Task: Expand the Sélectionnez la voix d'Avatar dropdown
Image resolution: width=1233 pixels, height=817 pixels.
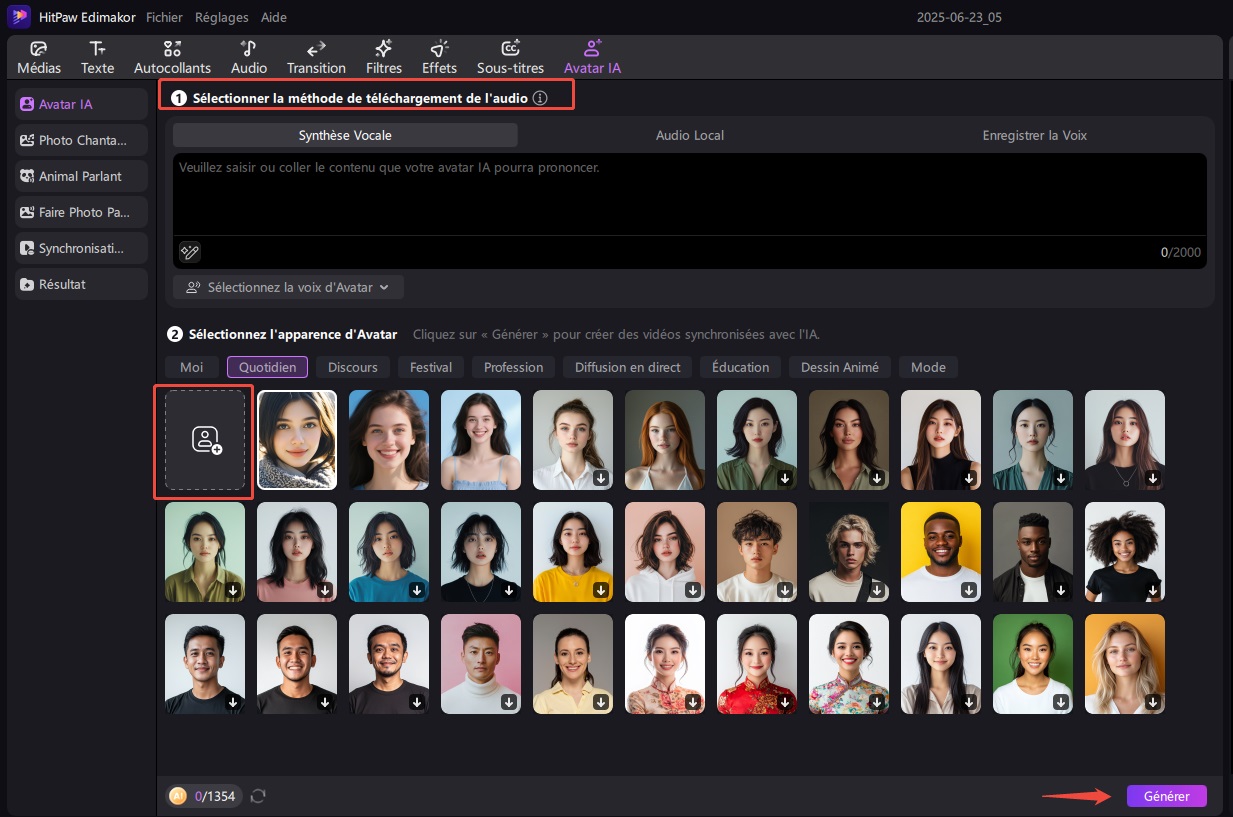Action: (x=288, y=287)
